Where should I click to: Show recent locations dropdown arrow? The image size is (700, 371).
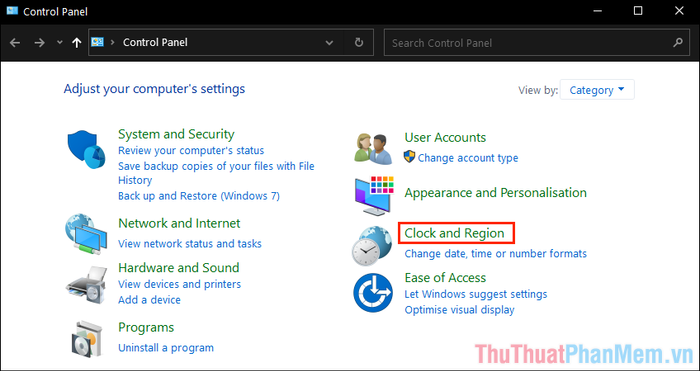click(x=60, y=42)
